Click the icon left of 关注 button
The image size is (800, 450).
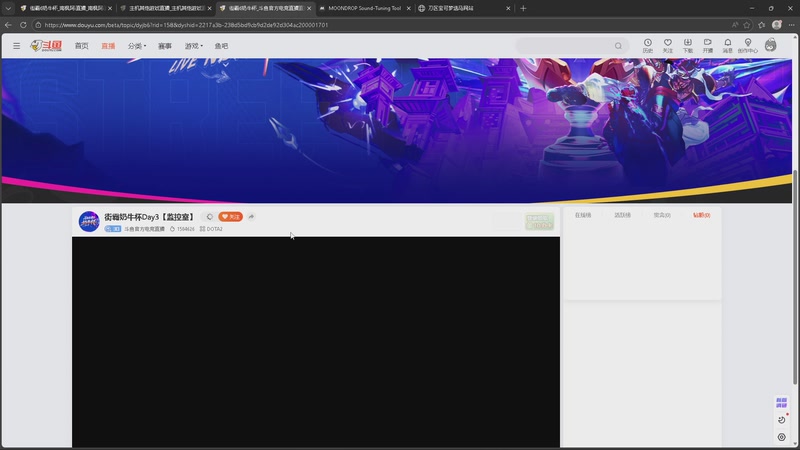click(x=210, y=217)
